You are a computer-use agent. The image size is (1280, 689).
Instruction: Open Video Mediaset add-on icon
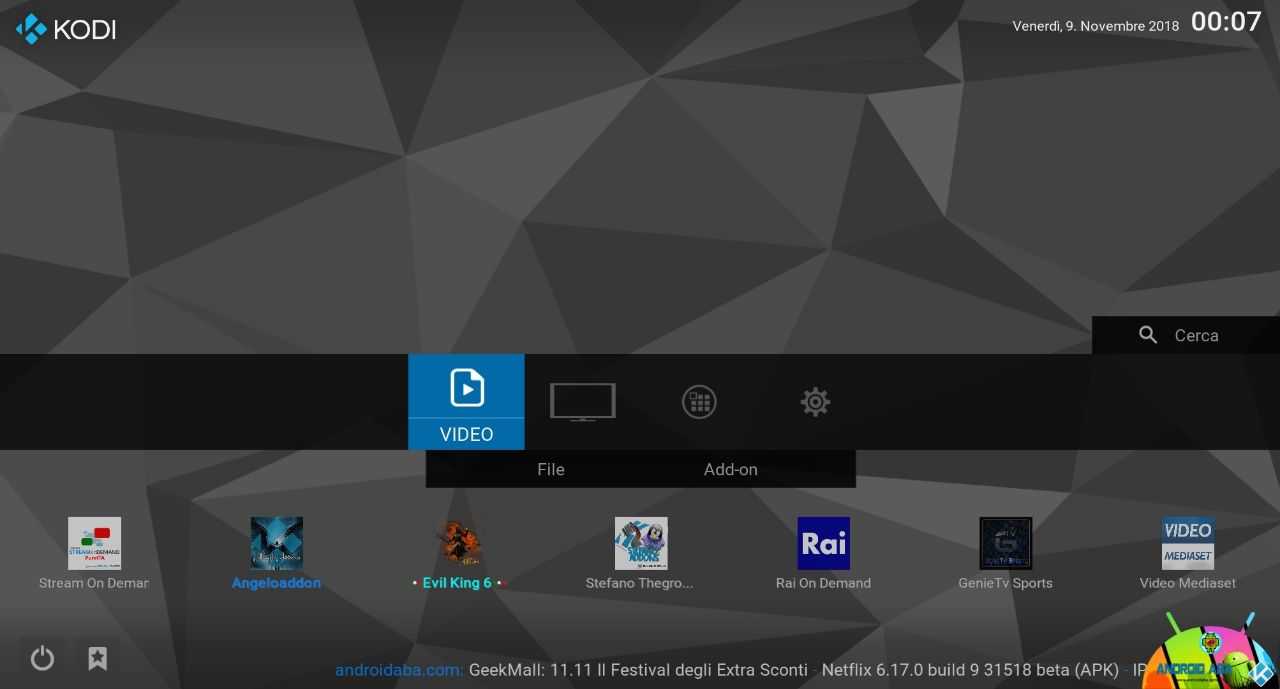[x=1188, y=543]
